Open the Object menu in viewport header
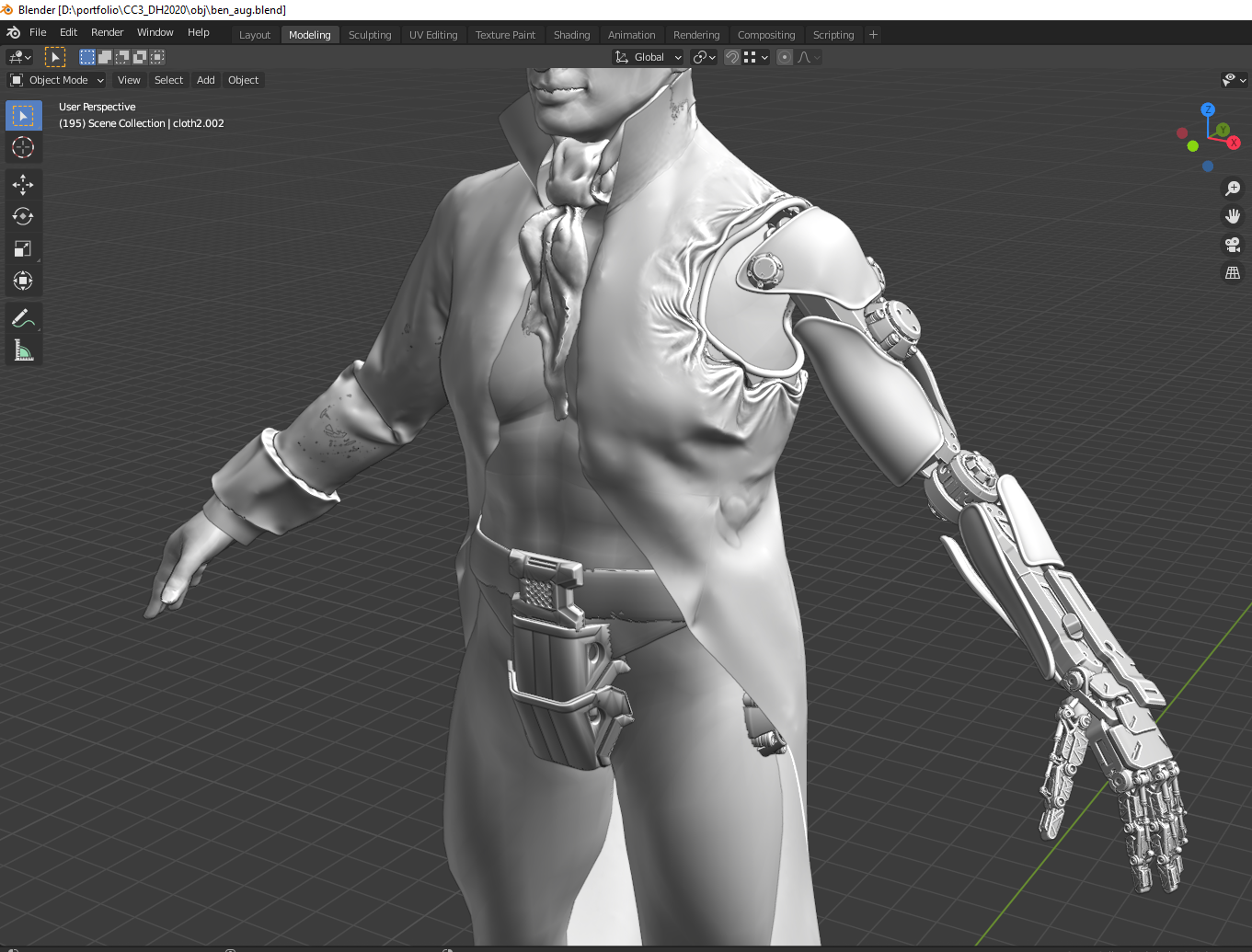 coord(244,80)
